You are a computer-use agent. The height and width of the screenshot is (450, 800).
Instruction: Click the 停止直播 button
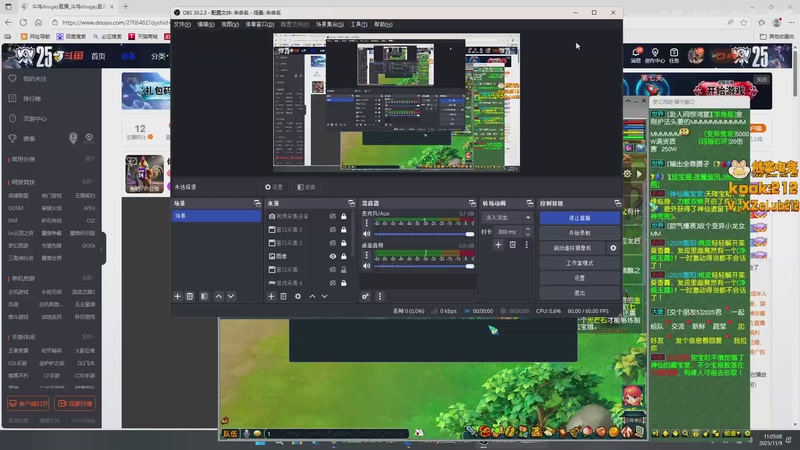[580, 218]
